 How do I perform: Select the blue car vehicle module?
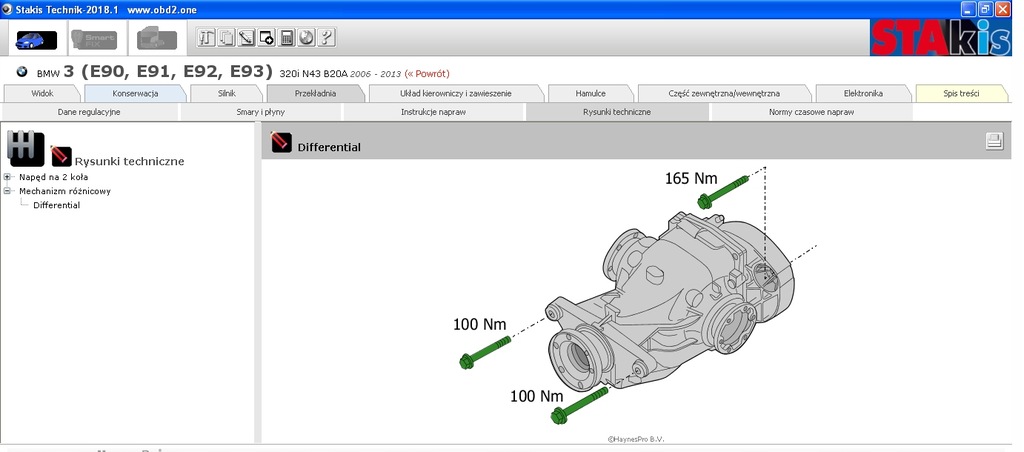click(x=36, y=40)
